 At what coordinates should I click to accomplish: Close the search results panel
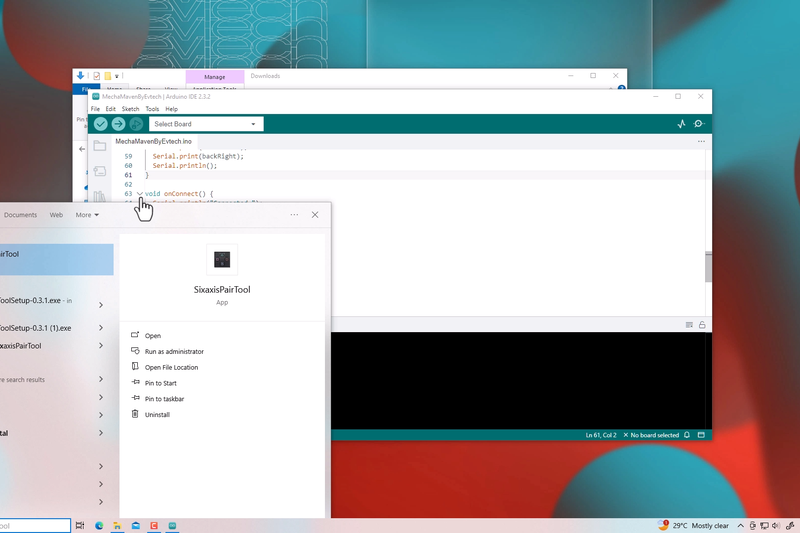coord(315,215)
